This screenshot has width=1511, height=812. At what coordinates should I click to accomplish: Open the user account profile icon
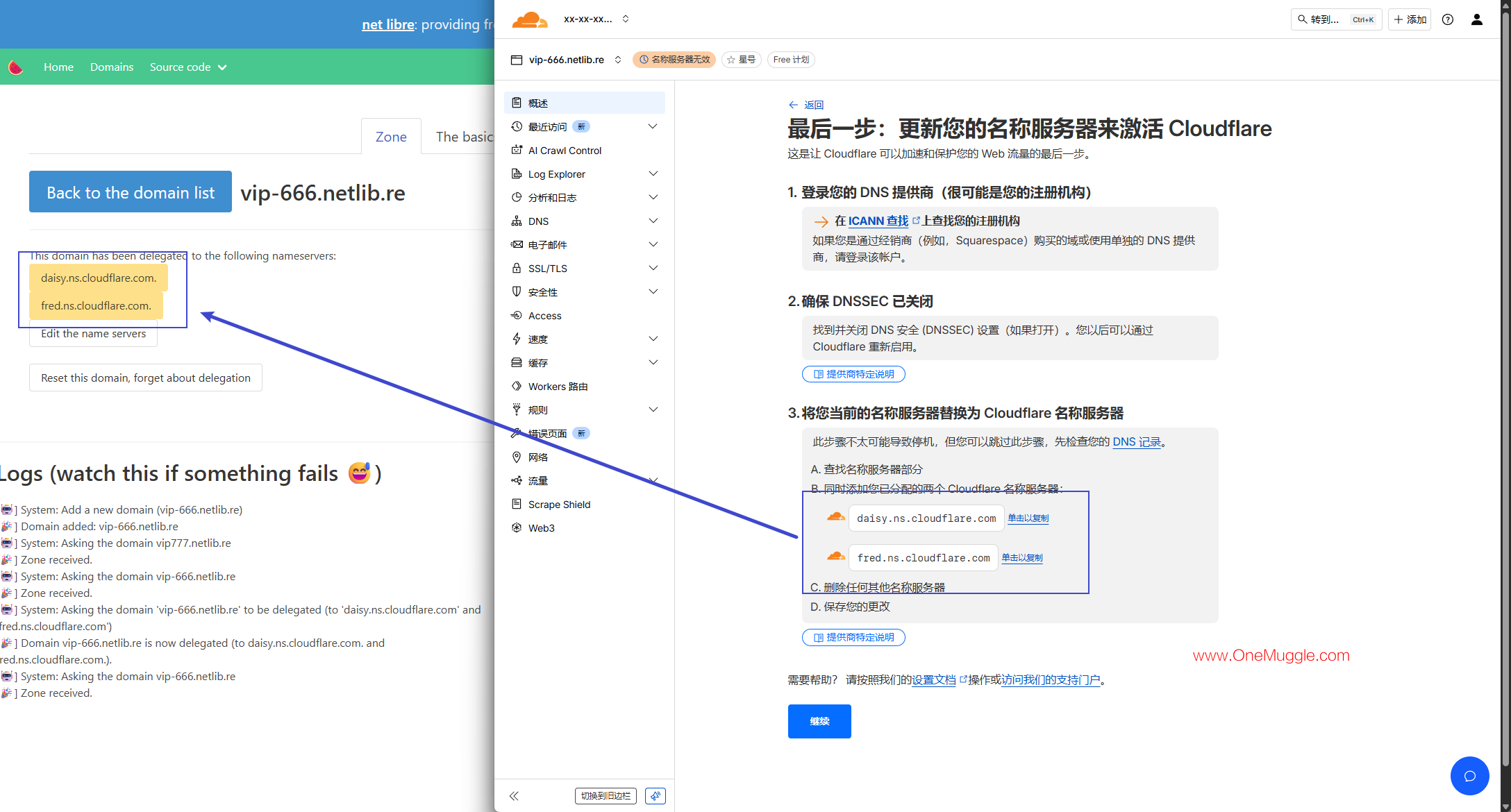coord(1477,19)
